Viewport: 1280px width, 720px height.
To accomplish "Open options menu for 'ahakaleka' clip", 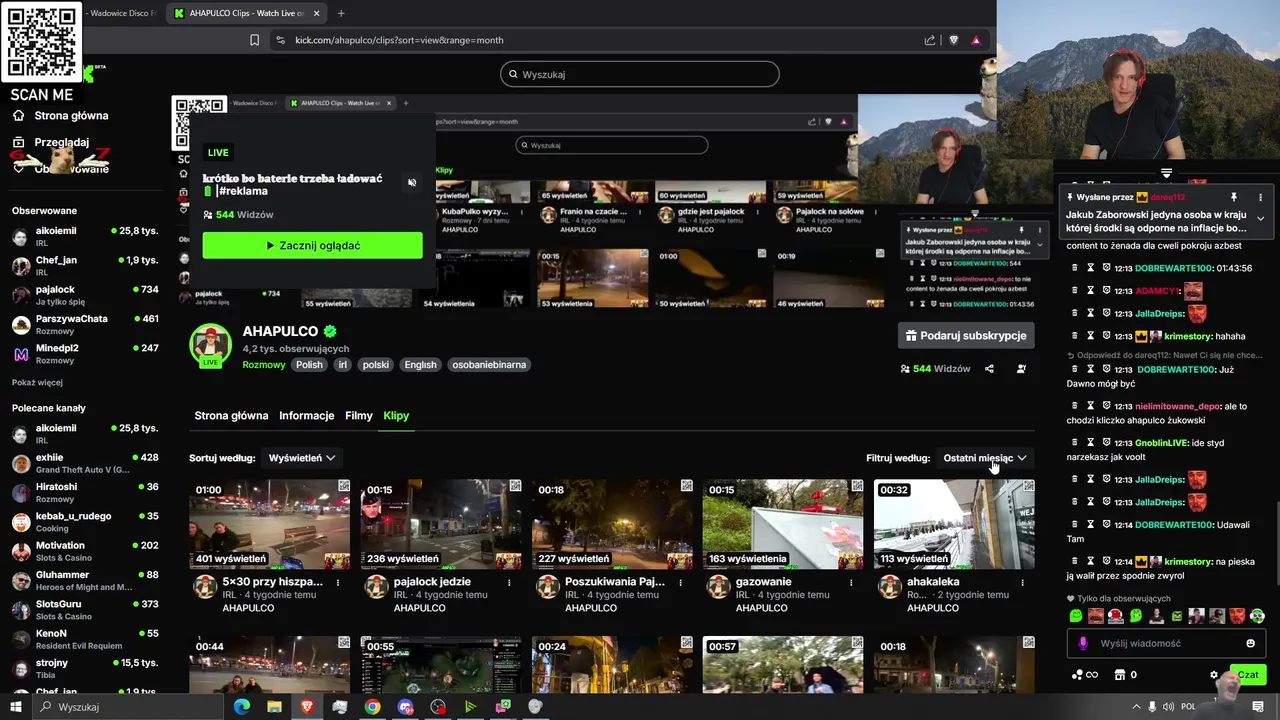I will [x=1022, y=582].
